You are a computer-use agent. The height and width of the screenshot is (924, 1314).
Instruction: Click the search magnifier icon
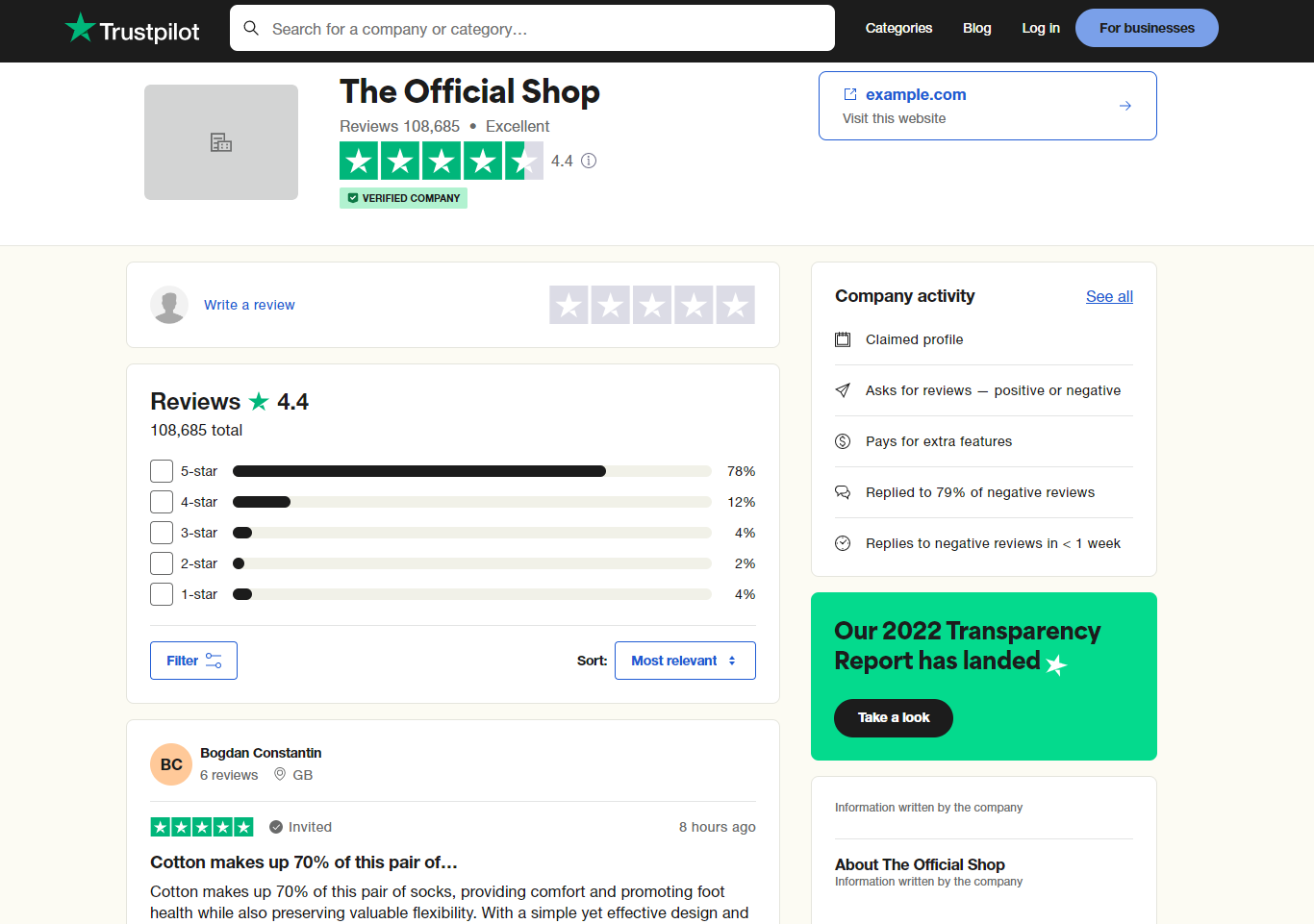pos(251,28)
